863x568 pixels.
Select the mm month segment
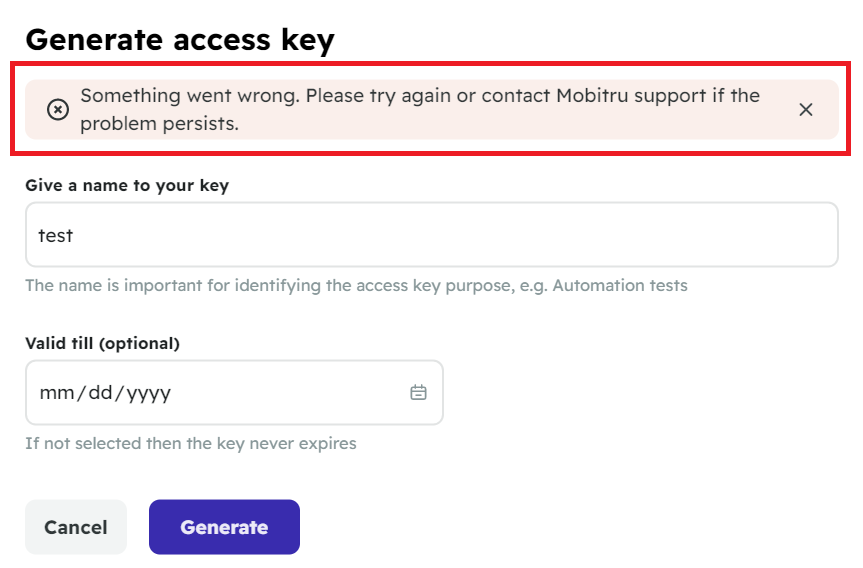[x=57, y=393]
